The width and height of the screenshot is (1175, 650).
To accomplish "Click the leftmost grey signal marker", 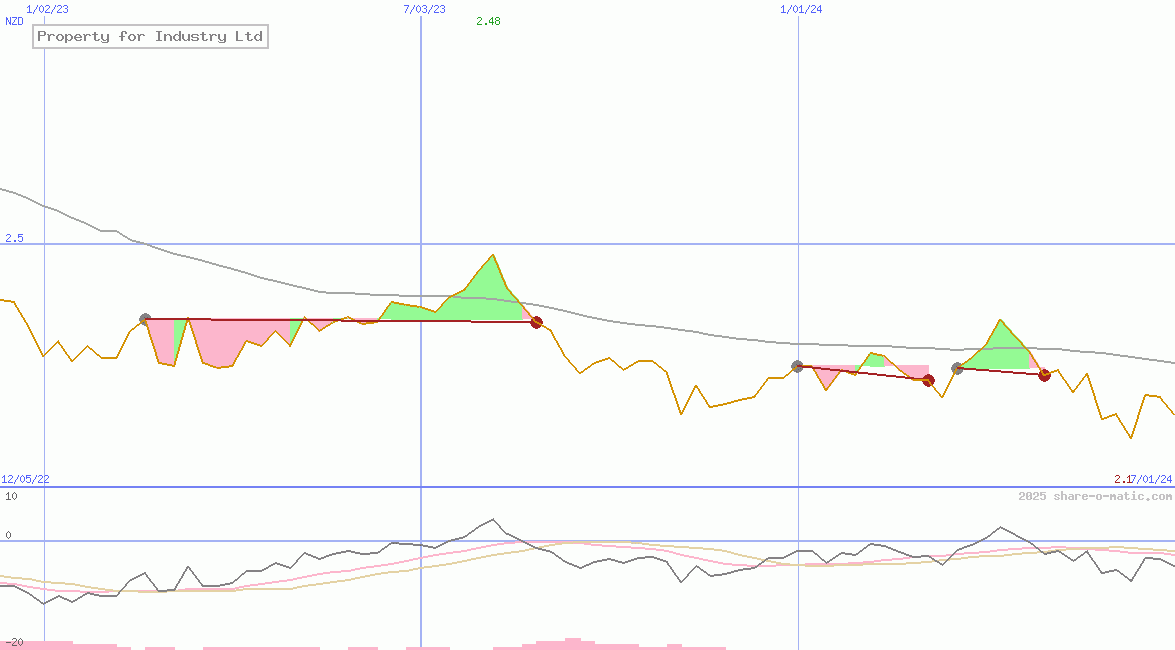I will pyautogui.click(x=145, y=319).
